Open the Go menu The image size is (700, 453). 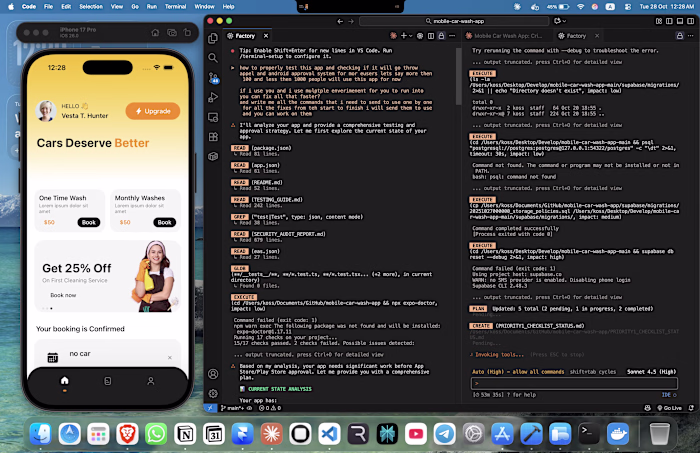pyautogui.click(x=135, y=7)
